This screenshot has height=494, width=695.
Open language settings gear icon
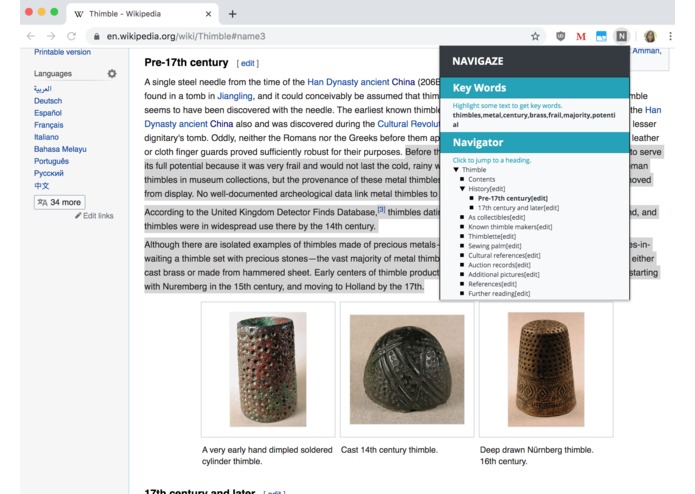pyautogui.click(x=112, y=74)
